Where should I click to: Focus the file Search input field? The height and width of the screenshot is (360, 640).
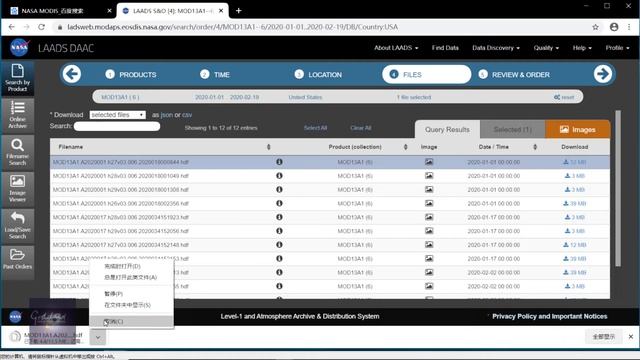[x=117, y=127]
